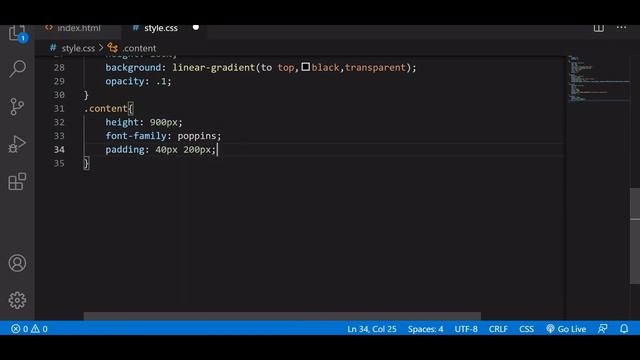The height and width of the screenshot is (360, 640).
Task: Click the unsaved dot on style.css tab
Action: click(196, 28)
